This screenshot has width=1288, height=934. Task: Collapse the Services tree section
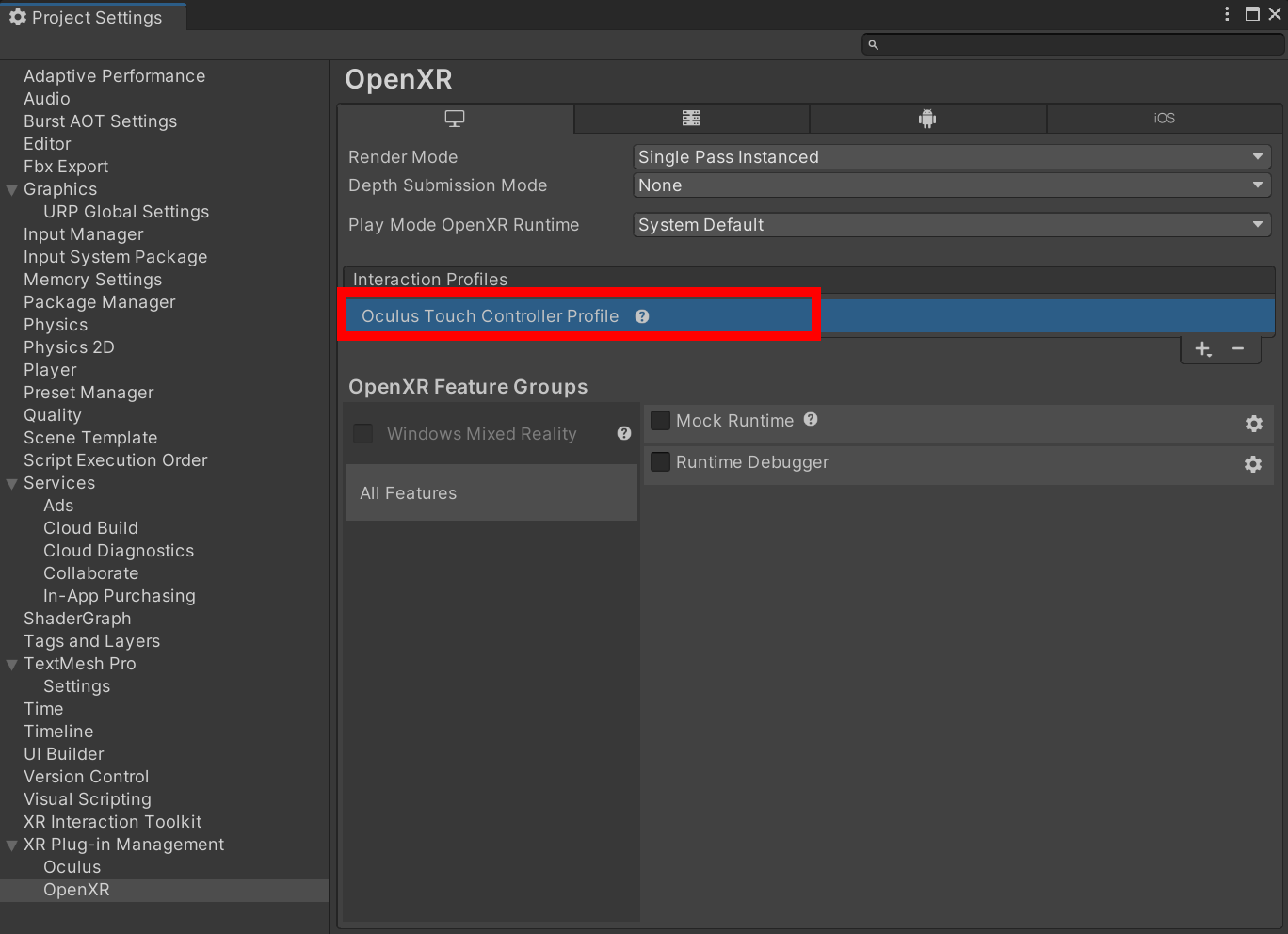(x=12, y=484)
